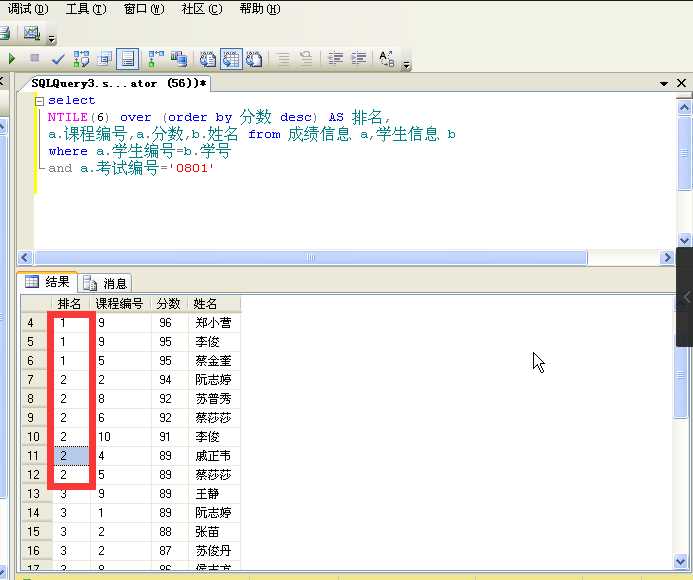Toggle IntelliSense Enabled in the toolbar
The width and height of the screenshot is (693, 580).
(128, 58)
